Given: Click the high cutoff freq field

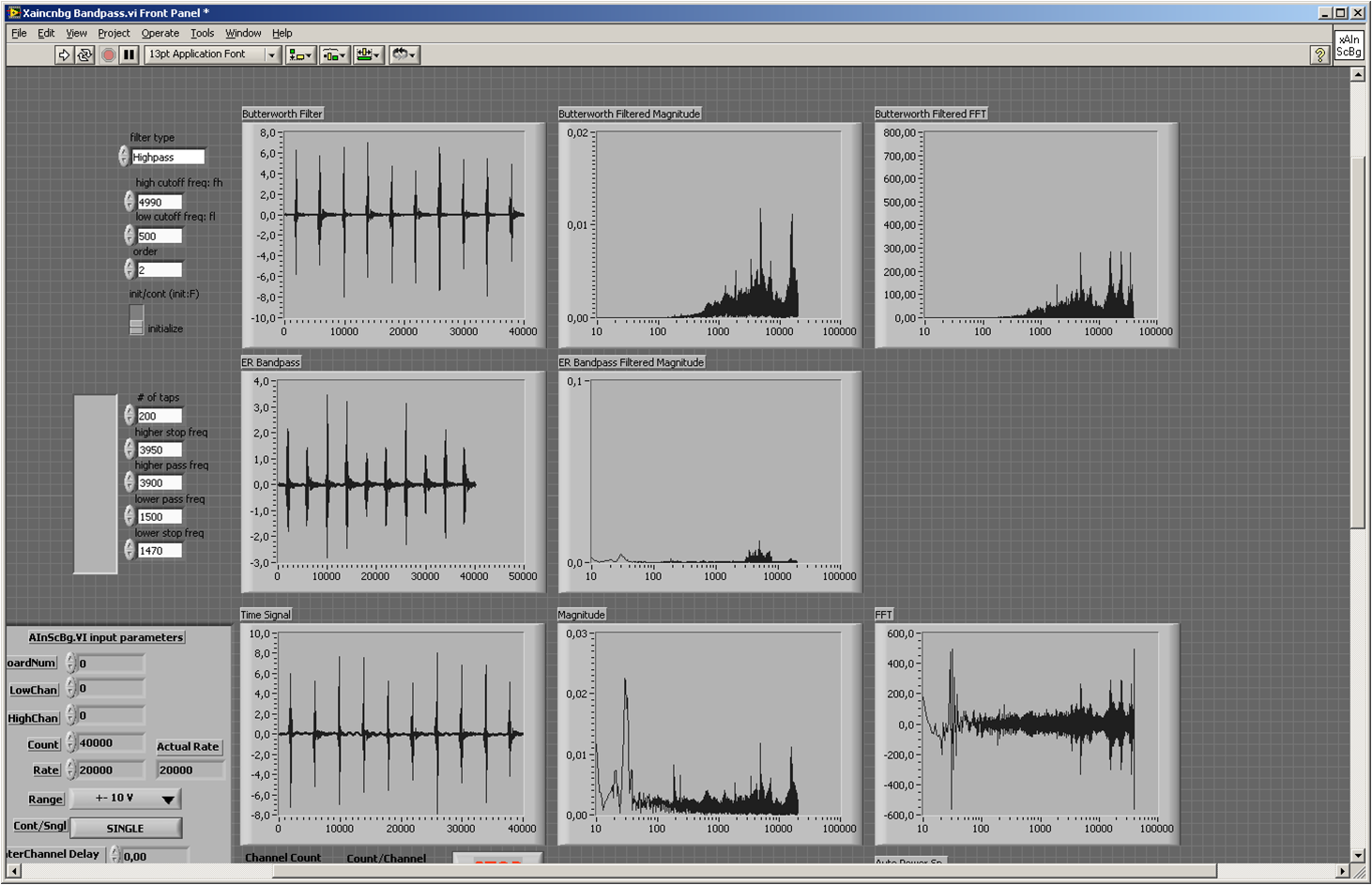Looking at the screenshot, I should coord(159,202).
